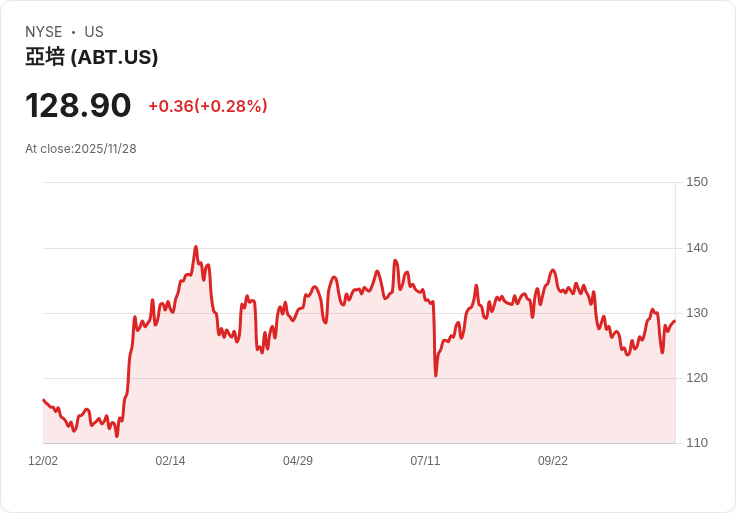
Task: Select the 02/14 date on the x-axis
Action: point(170,461)
